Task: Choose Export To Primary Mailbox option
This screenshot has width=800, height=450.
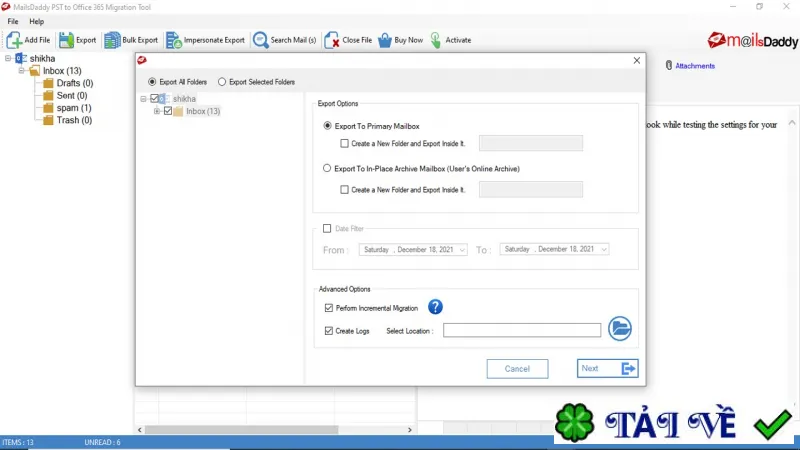Action: coord(328,126)
